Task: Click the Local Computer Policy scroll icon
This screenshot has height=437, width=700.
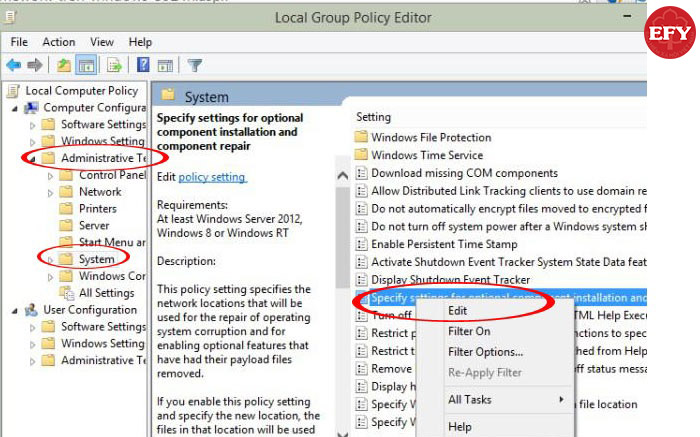Action: point(13,91)
